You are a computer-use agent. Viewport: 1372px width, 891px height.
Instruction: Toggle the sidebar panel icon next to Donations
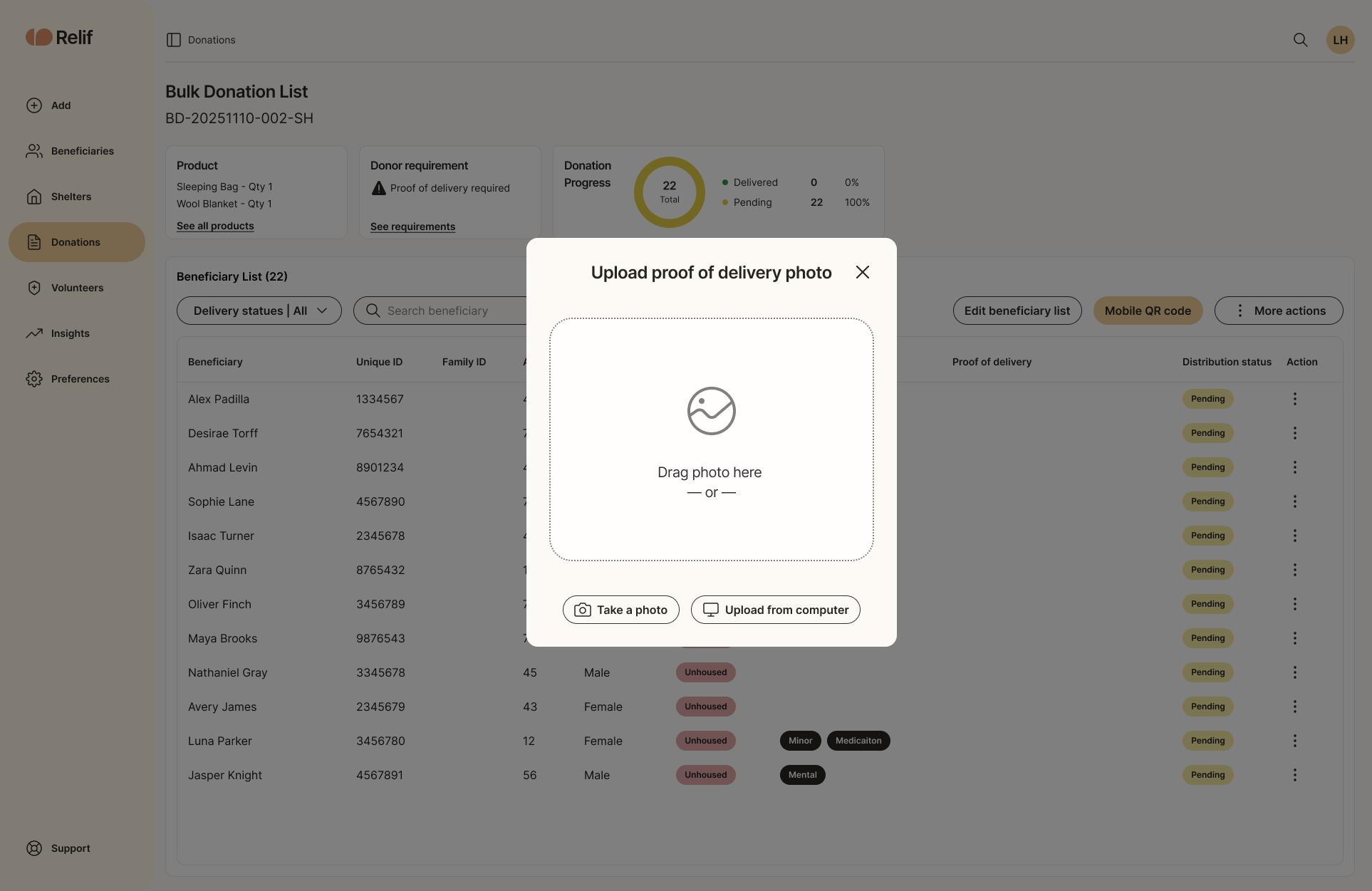(x=173, y=40)
